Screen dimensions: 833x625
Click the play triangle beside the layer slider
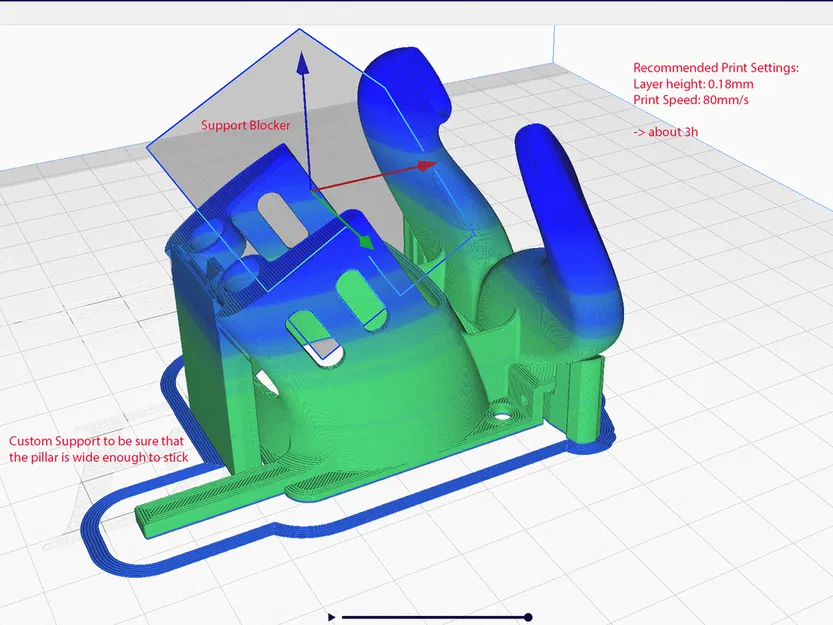point(331,617)
